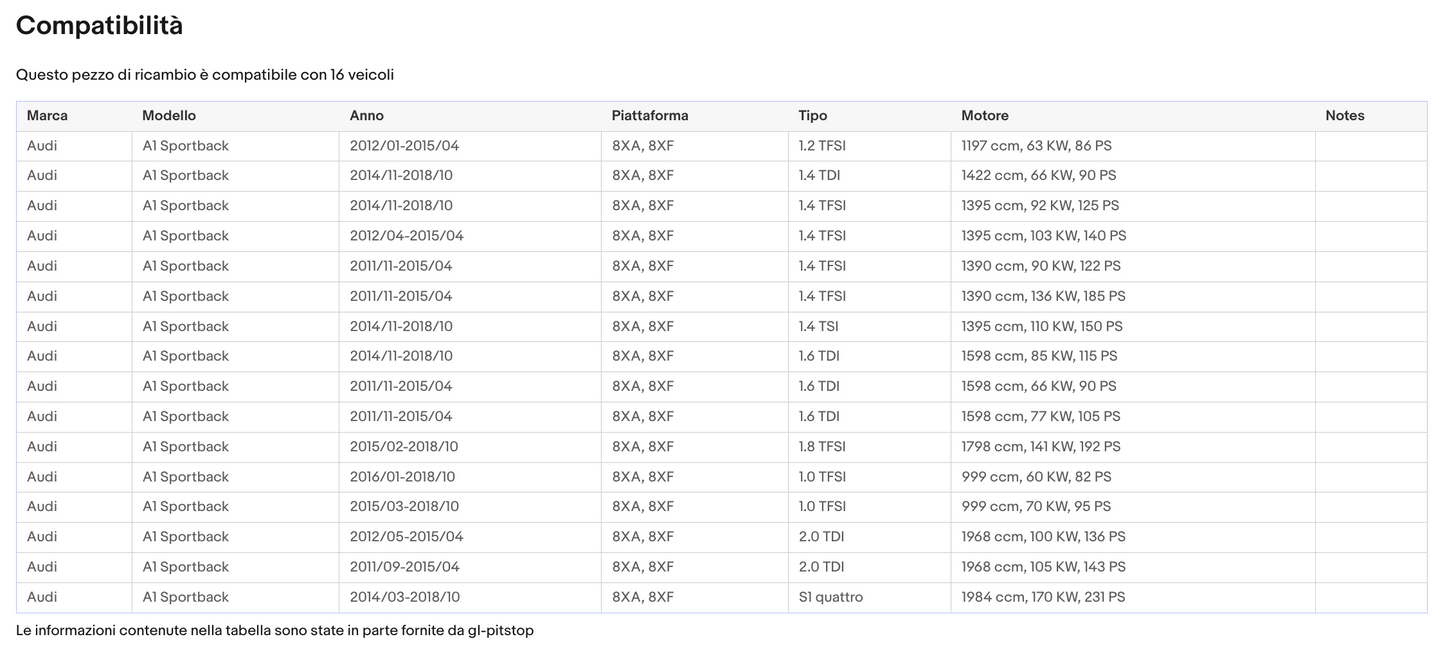
Task: Select year range 2016/01-2018/10
Action: point(402,477)
